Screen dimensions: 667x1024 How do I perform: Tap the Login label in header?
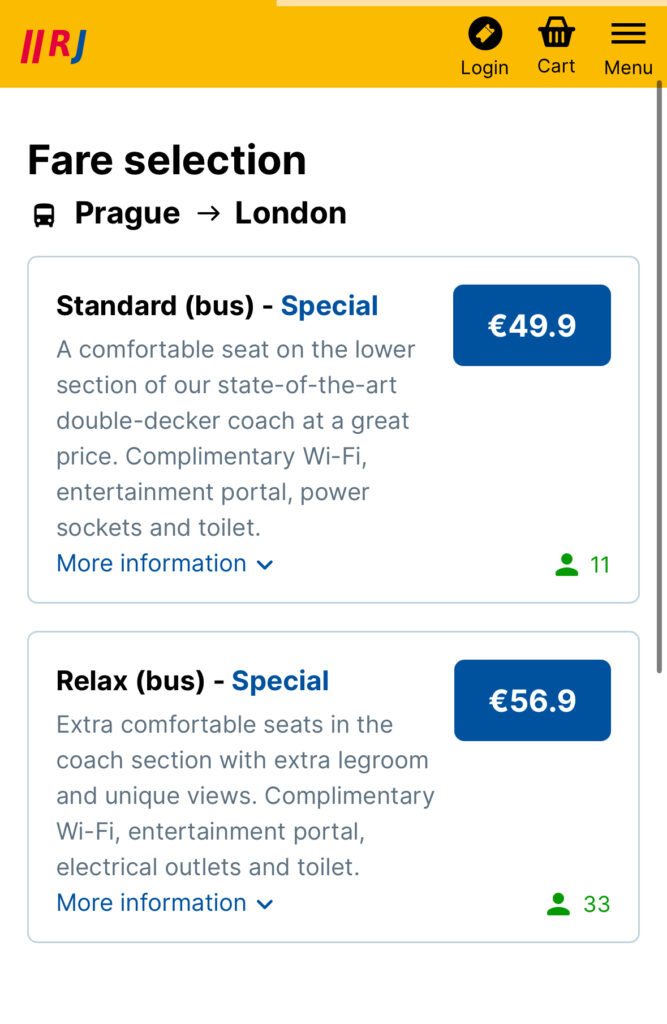click(485, 68)
